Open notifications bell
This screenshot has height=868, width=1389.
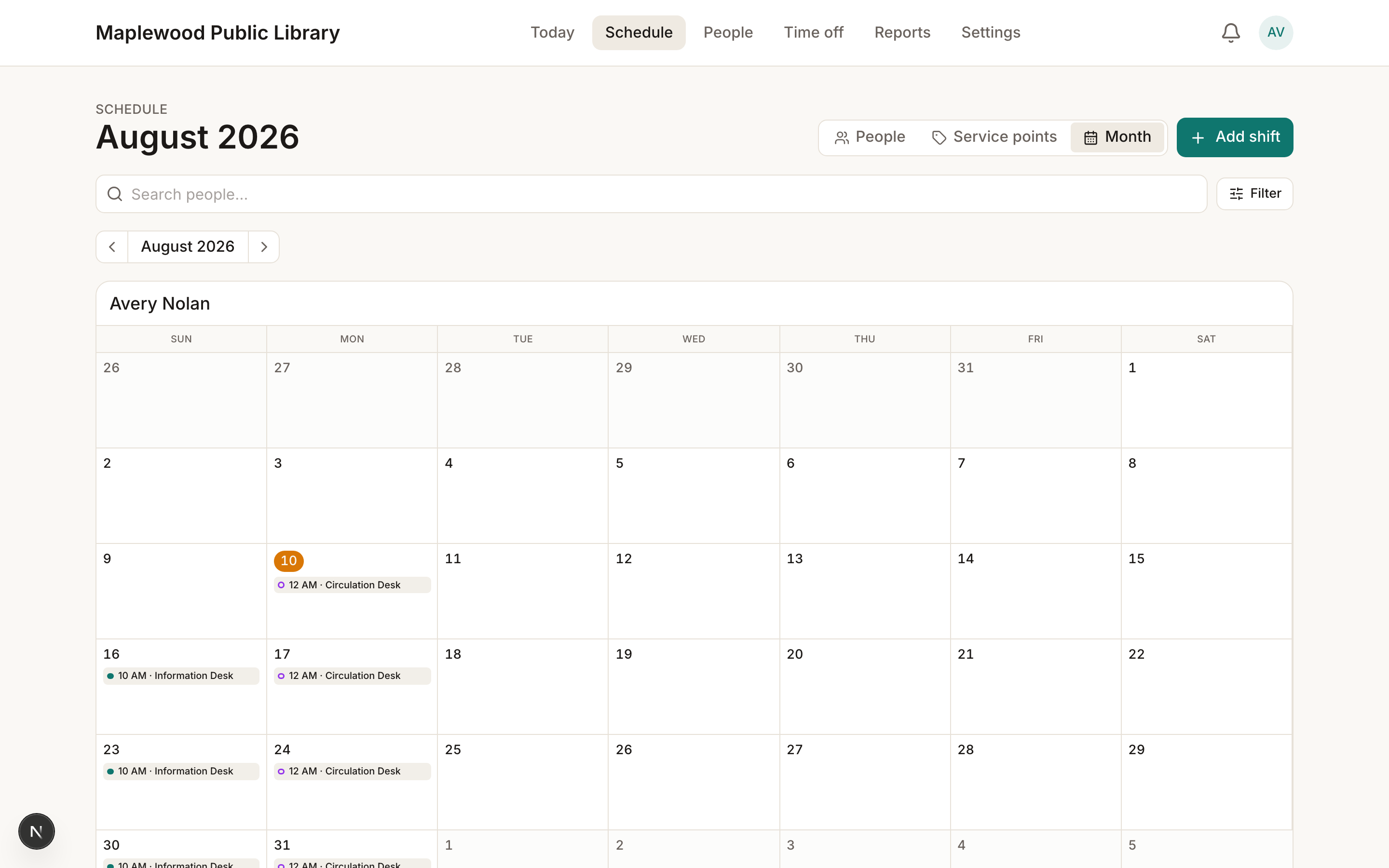1230,33
